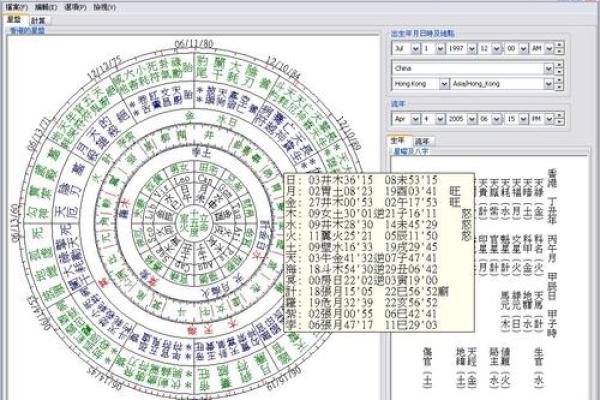Select the 星盤 tab
600x400 pixels.
click(x=15, y=19)
